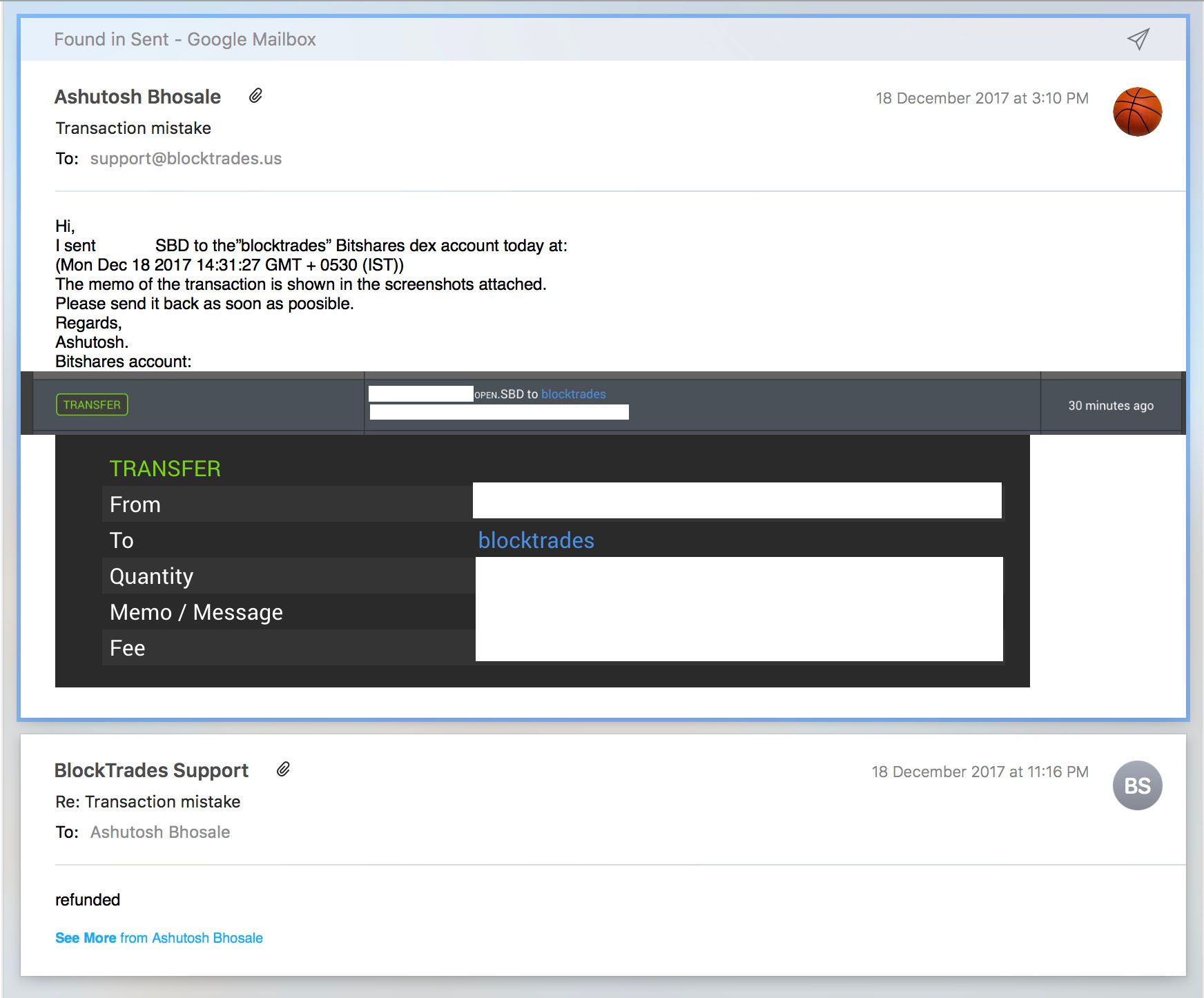
Task: Click '30 minutes ago' in transfer row
Action: click(1111, 406)
